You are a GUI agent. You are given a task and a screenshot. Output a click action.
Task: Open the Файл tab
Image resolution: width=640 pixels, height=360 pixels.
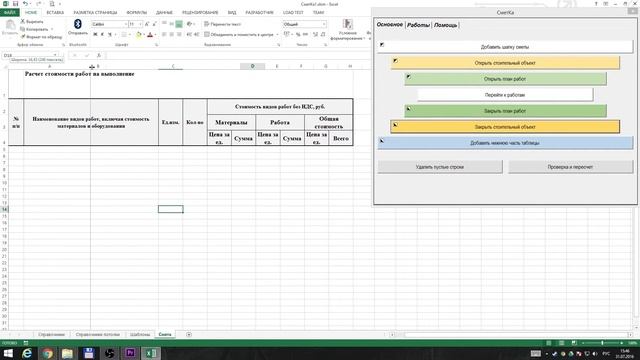(x=10, y=12)
